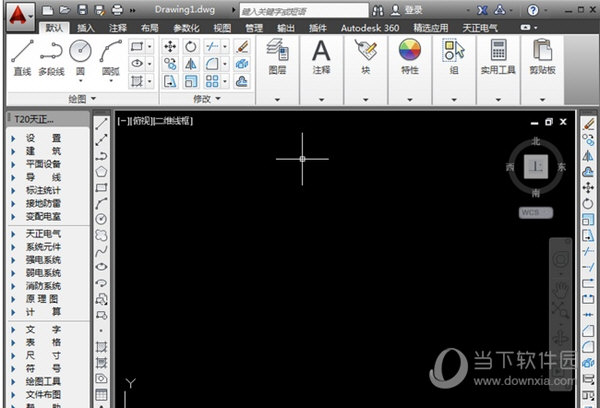
Task: Click the viewport label [俯视] control
Action: coord(142,121)
